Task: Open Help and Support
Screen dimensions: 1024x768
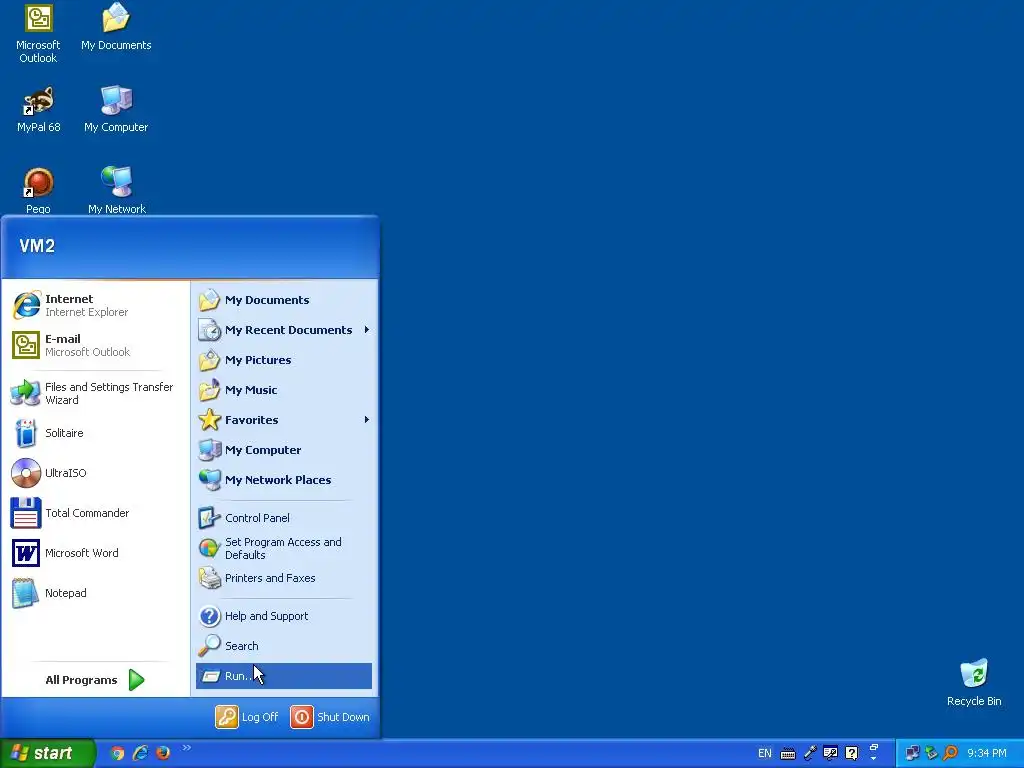Action: [x=284, y=616]
